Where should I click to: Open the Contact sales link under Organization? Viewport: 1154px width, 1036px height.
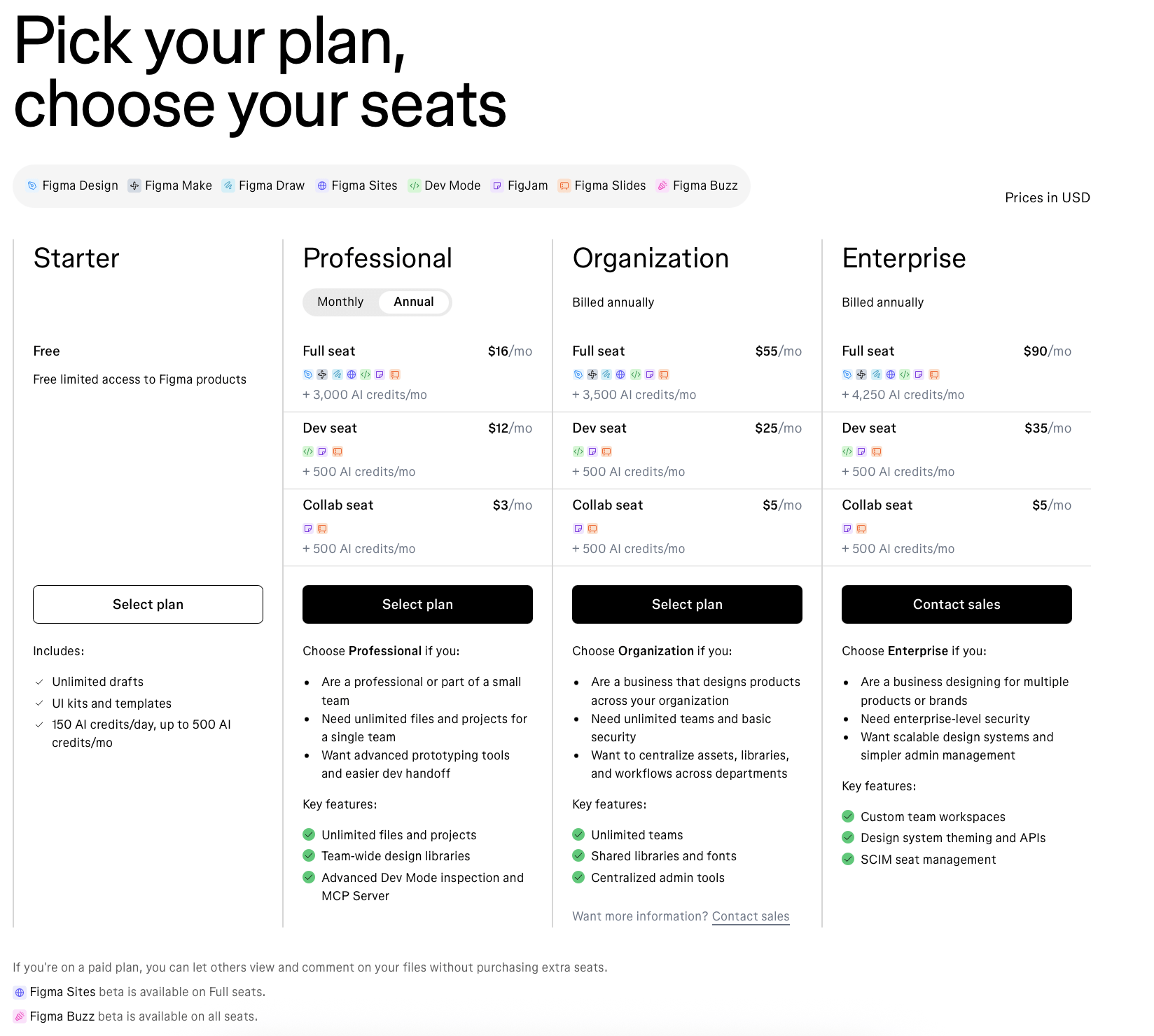pyautogui.click(x=750, y=916)
